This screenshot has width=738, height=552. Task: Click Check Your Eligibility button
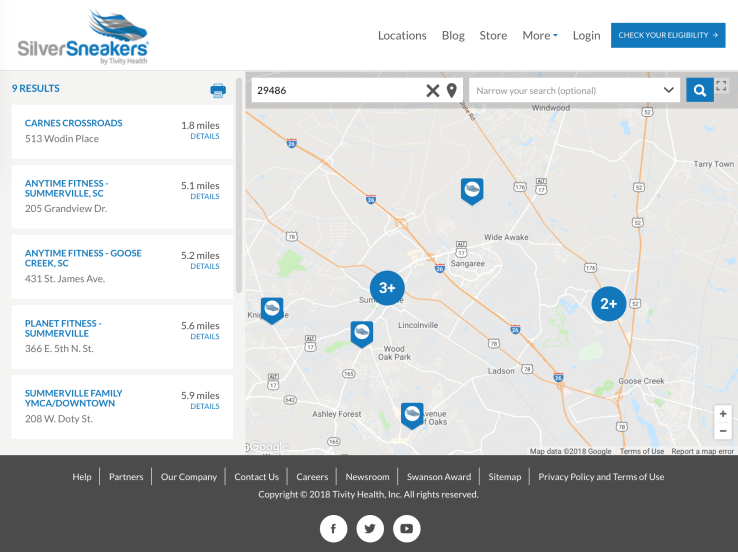click(x=668, y=35)
